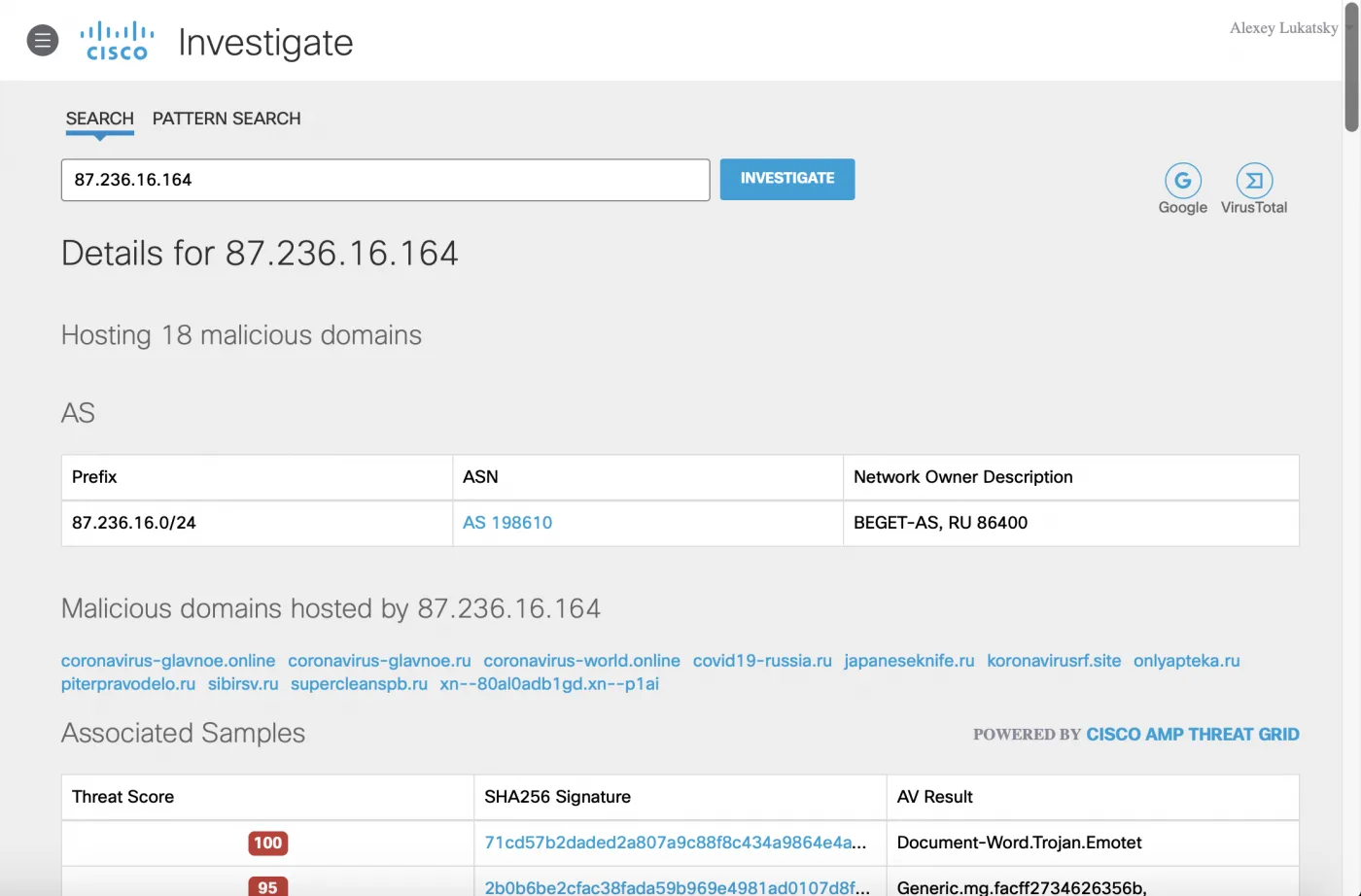Open covid19-russia.ru domain link

(x=762, y=661)
